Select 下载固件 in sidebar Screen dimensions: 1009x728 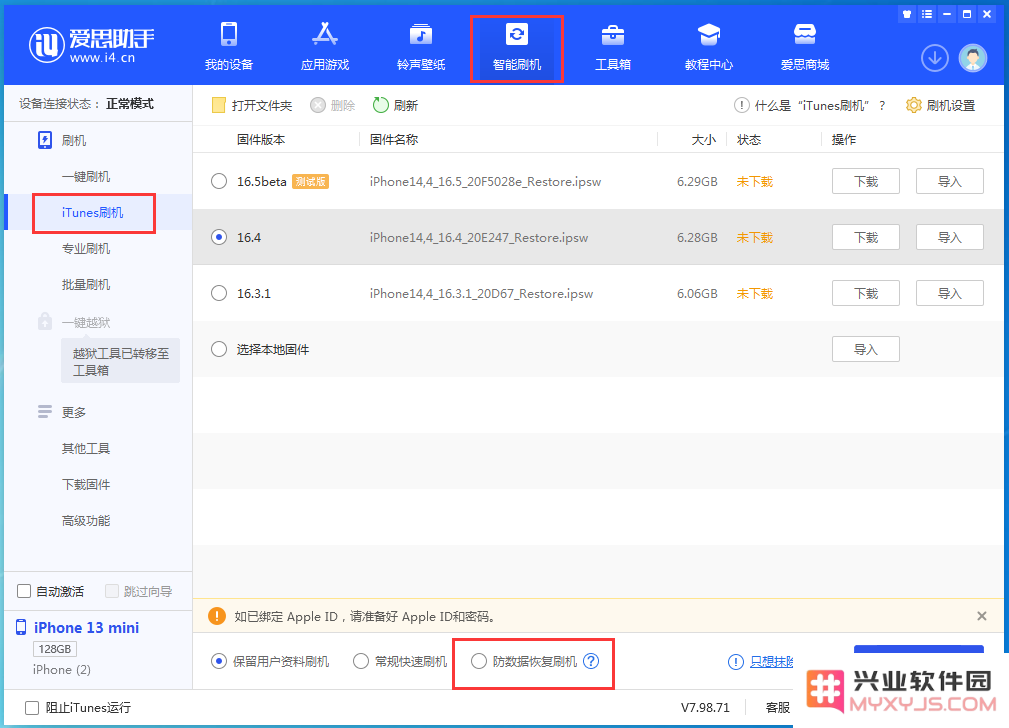[x=86, y=484]
